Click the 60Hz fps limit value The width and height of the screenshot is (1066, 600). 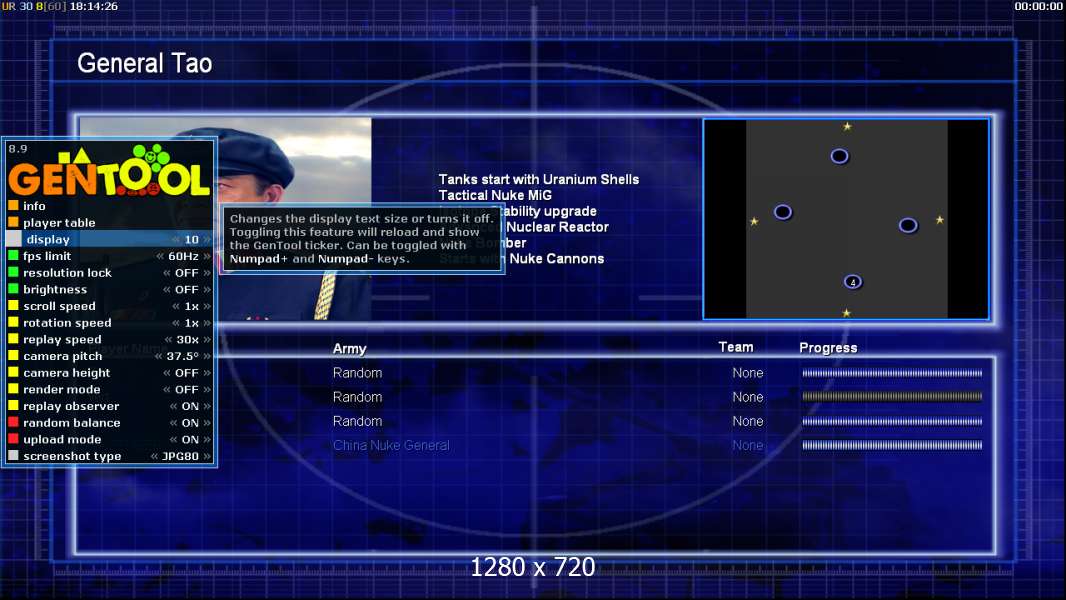184,256
